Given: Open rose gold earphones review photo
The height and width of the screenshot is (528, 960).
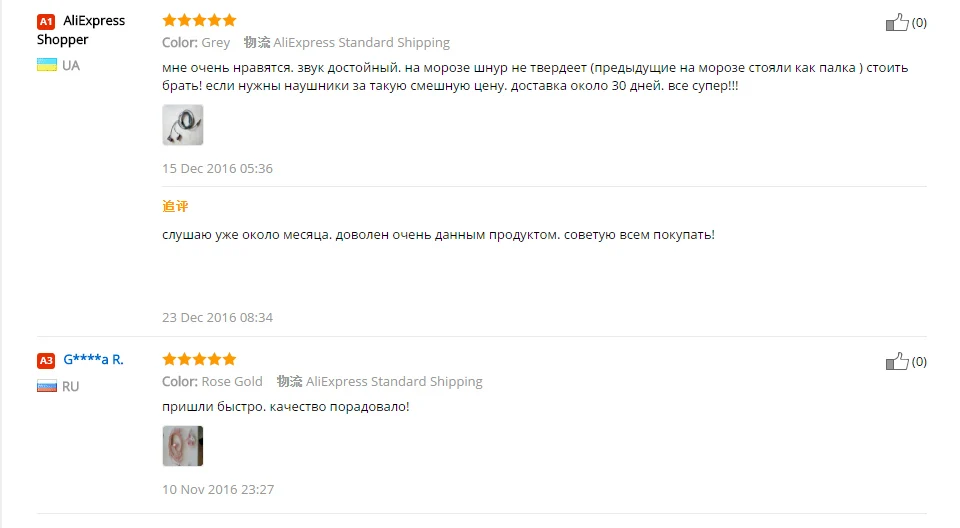Looking at the screenshot, I should coord(182,446).
